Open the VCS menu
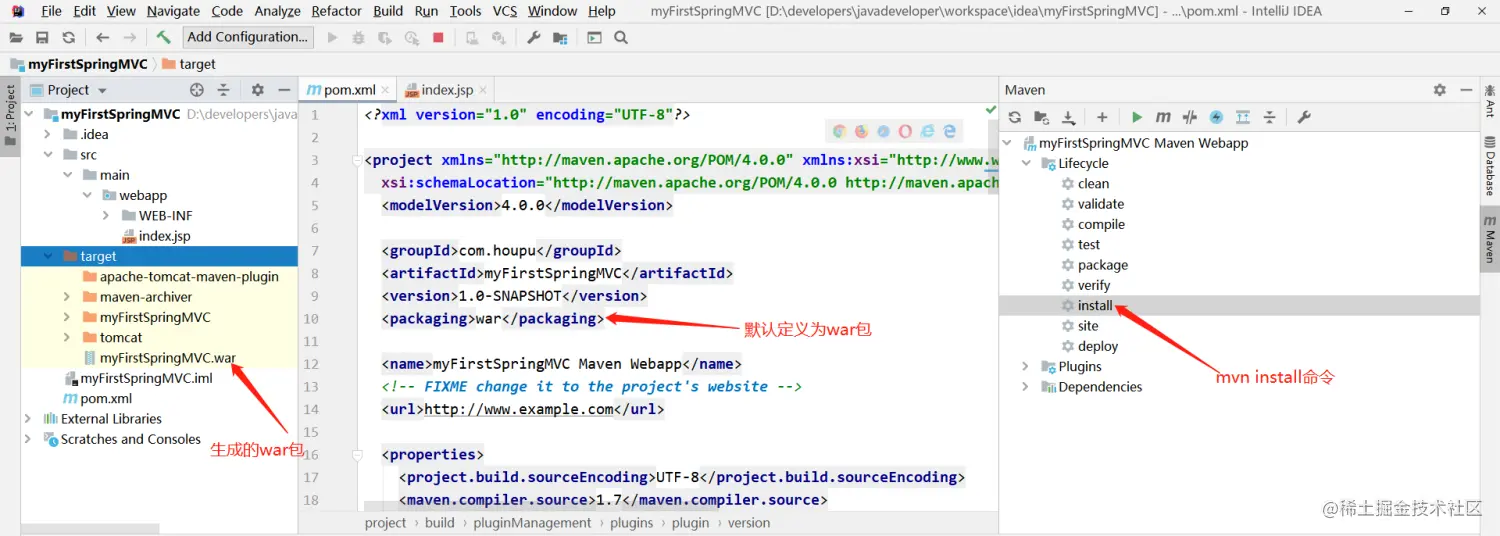The width and height of the screenshot is (1500, 536). coord(505,11)
